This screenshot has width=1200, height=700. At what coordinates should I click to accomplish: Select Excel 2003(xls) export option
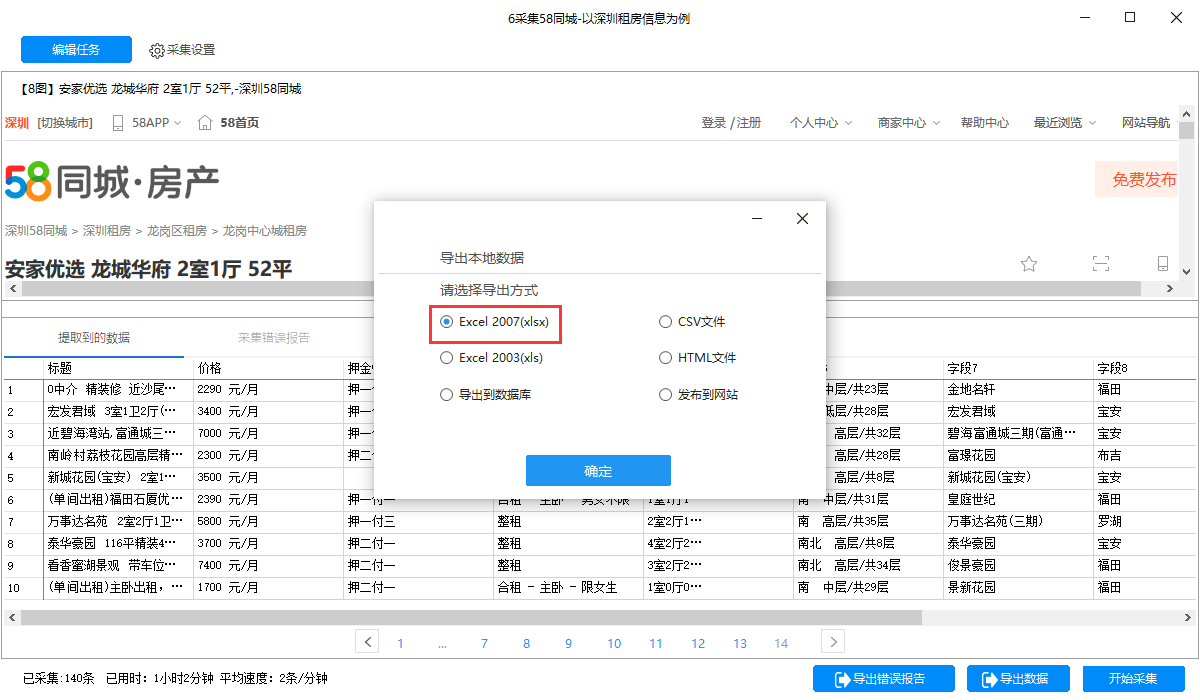[492, 357]
